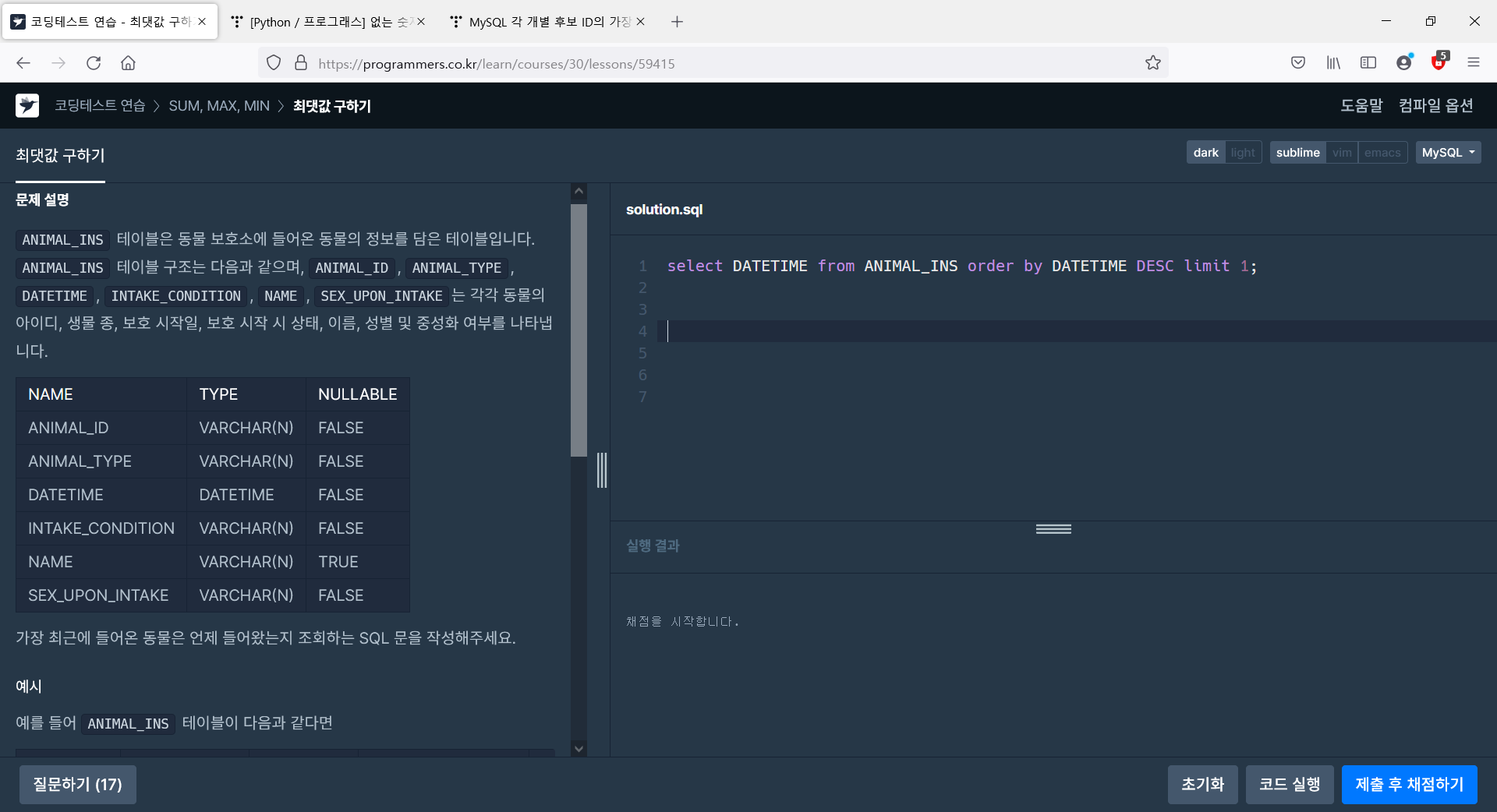
Task: Open the Firefox library icon
Action: 1333,63
